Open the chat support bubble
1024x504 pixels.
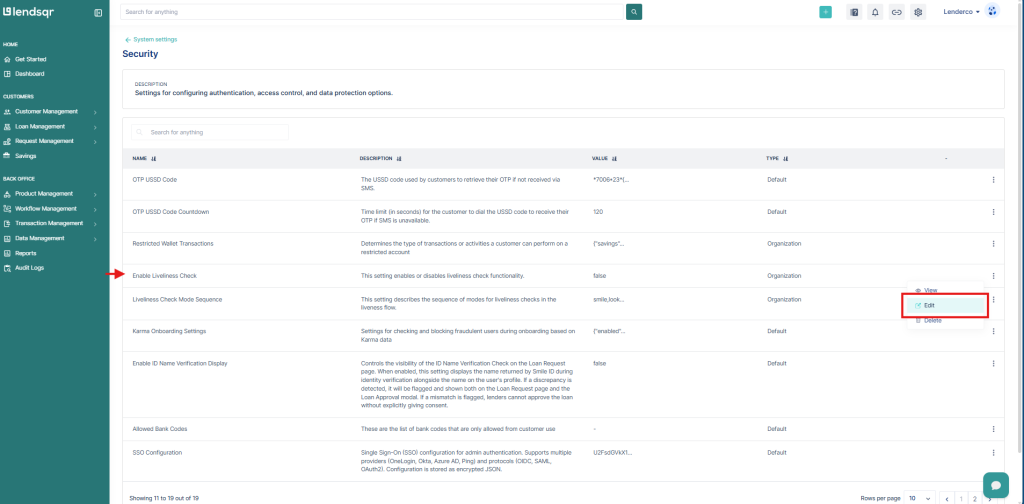pyautogui.click(x=996, y=484)
